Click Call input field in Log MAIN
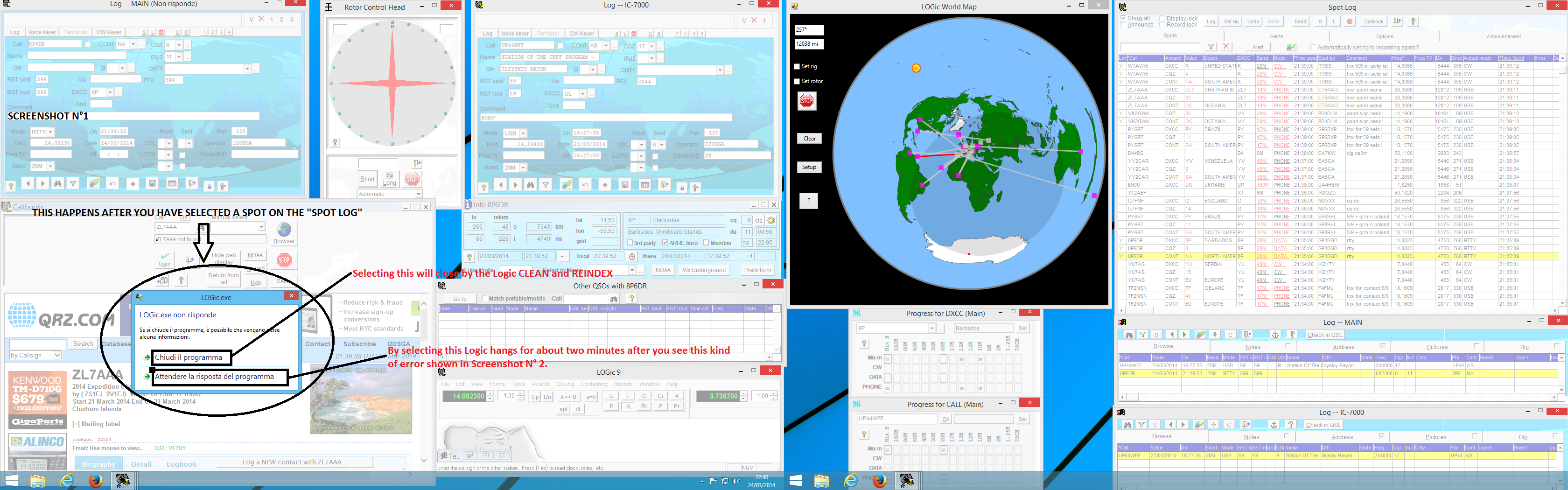Screen dimensions: 1568x490 click(54, 44)
